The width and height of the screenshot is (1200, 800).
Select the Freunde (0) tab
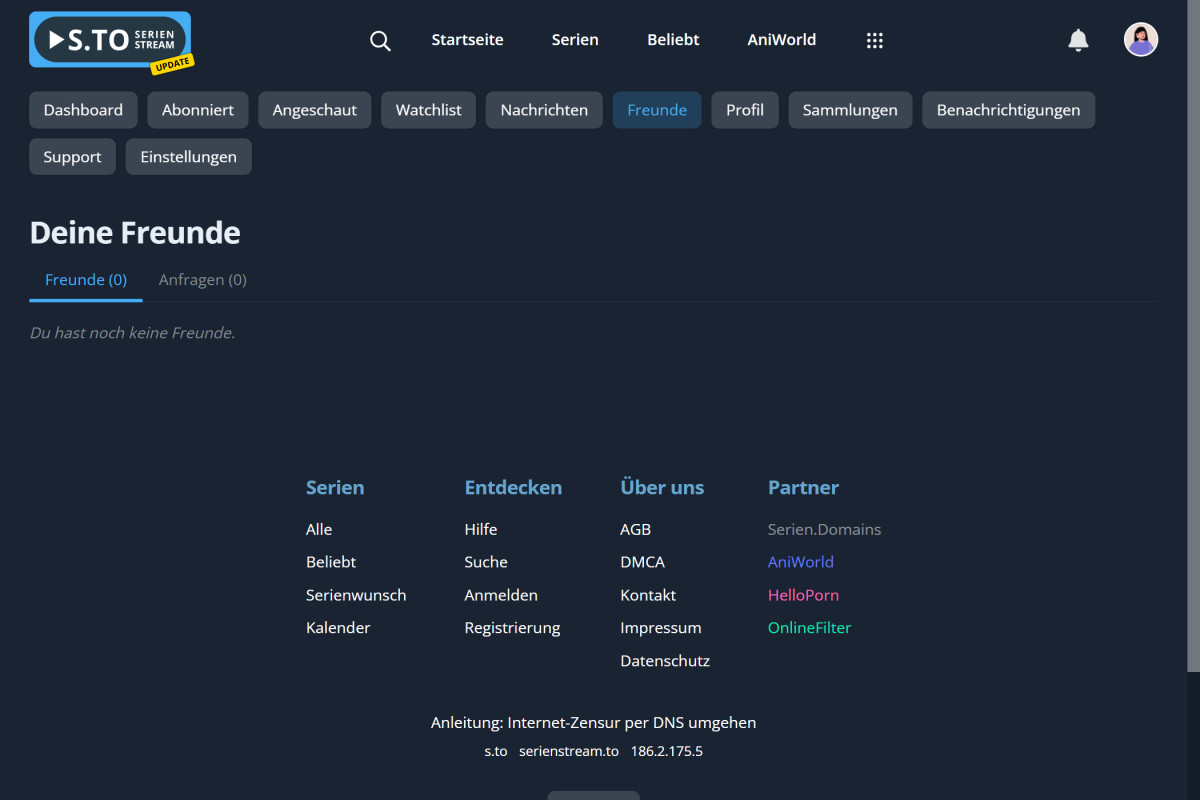tap(86, 280)
